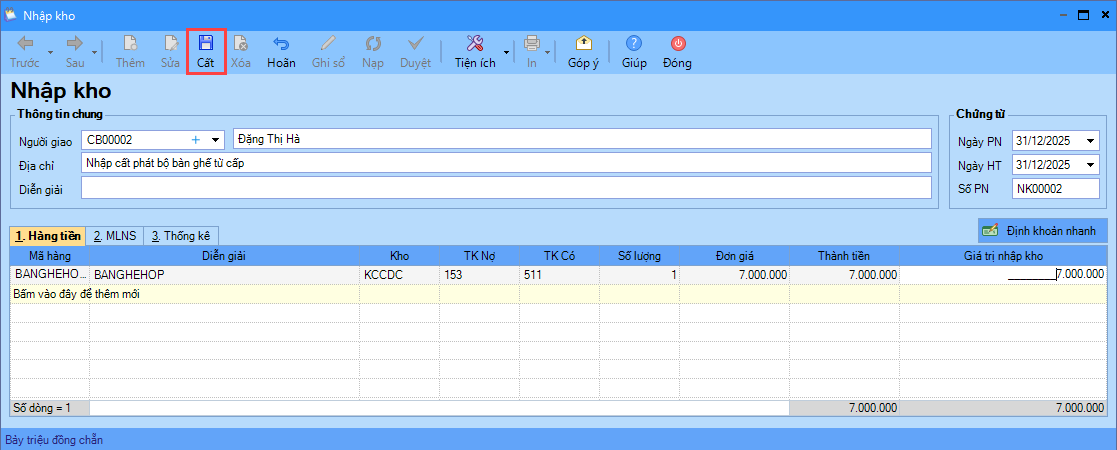Screen dimensions: 1117x450
Task: Open the Tiện ích tools icon
Action: click(475, 44)
